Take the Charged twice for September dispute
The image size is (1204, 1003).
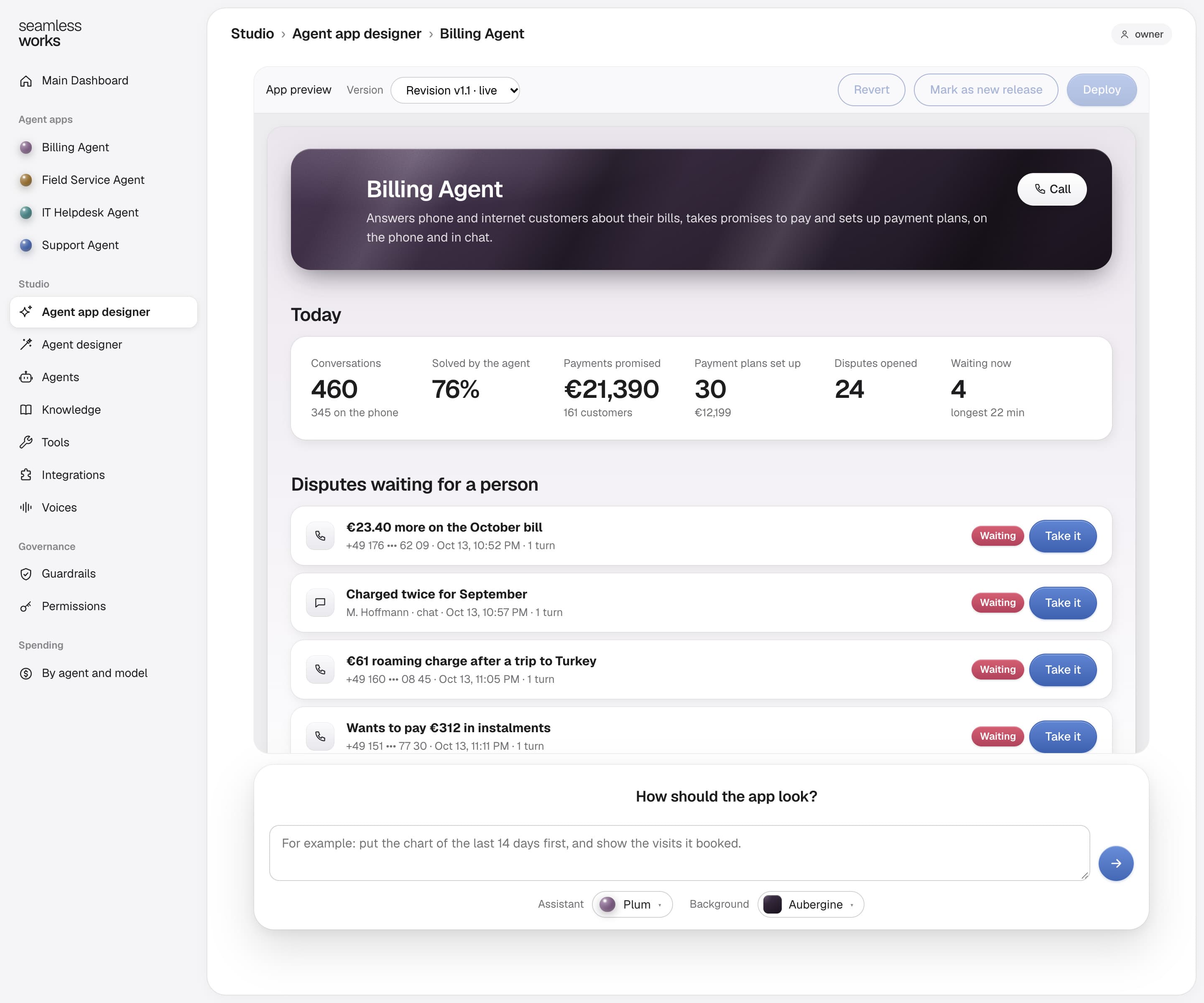(1063, 603)
